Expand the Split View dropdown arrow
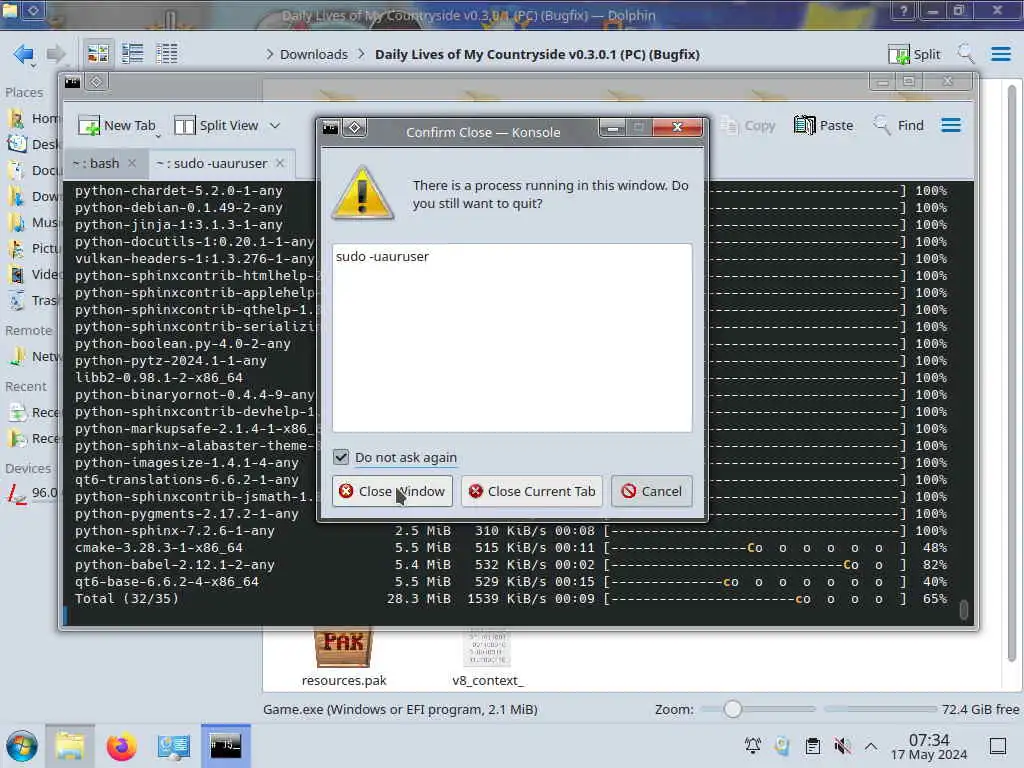This screenshot has height=768, width=1024. click(275, 125)
